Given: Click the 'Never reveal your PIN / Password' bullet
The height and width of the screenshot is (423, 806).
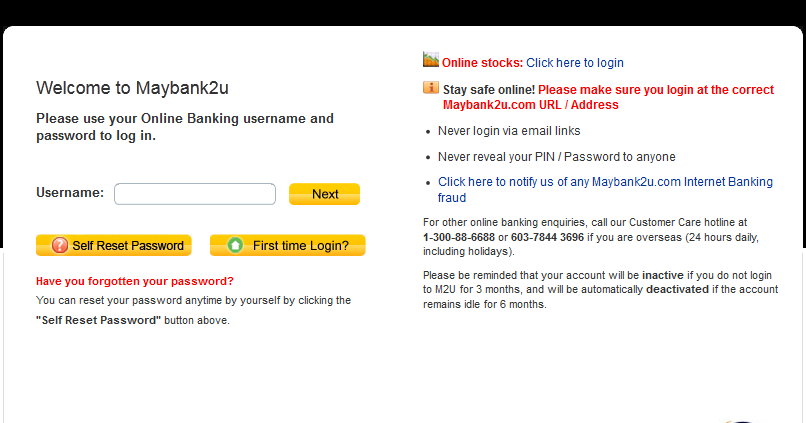Looking at the screenshot, I should pos(556,157).
